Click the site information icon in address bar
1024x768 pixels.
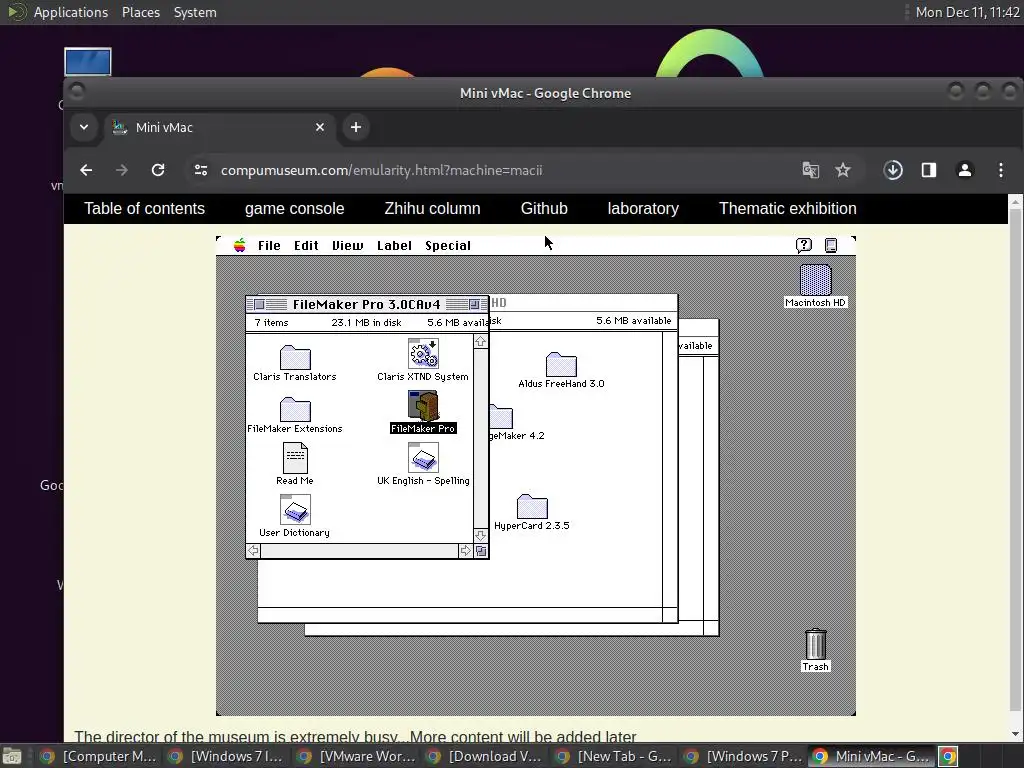201,170
